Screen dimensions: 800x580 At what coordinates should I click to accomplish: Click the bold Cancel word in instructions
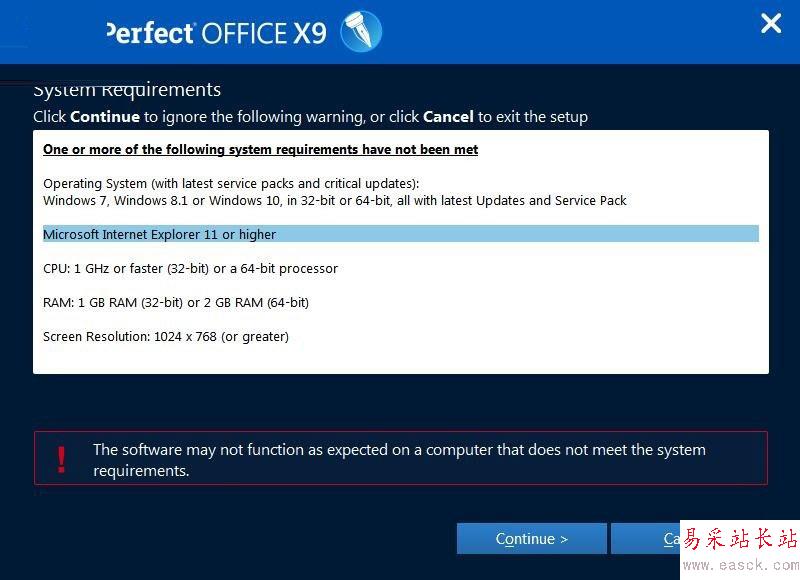448,116
